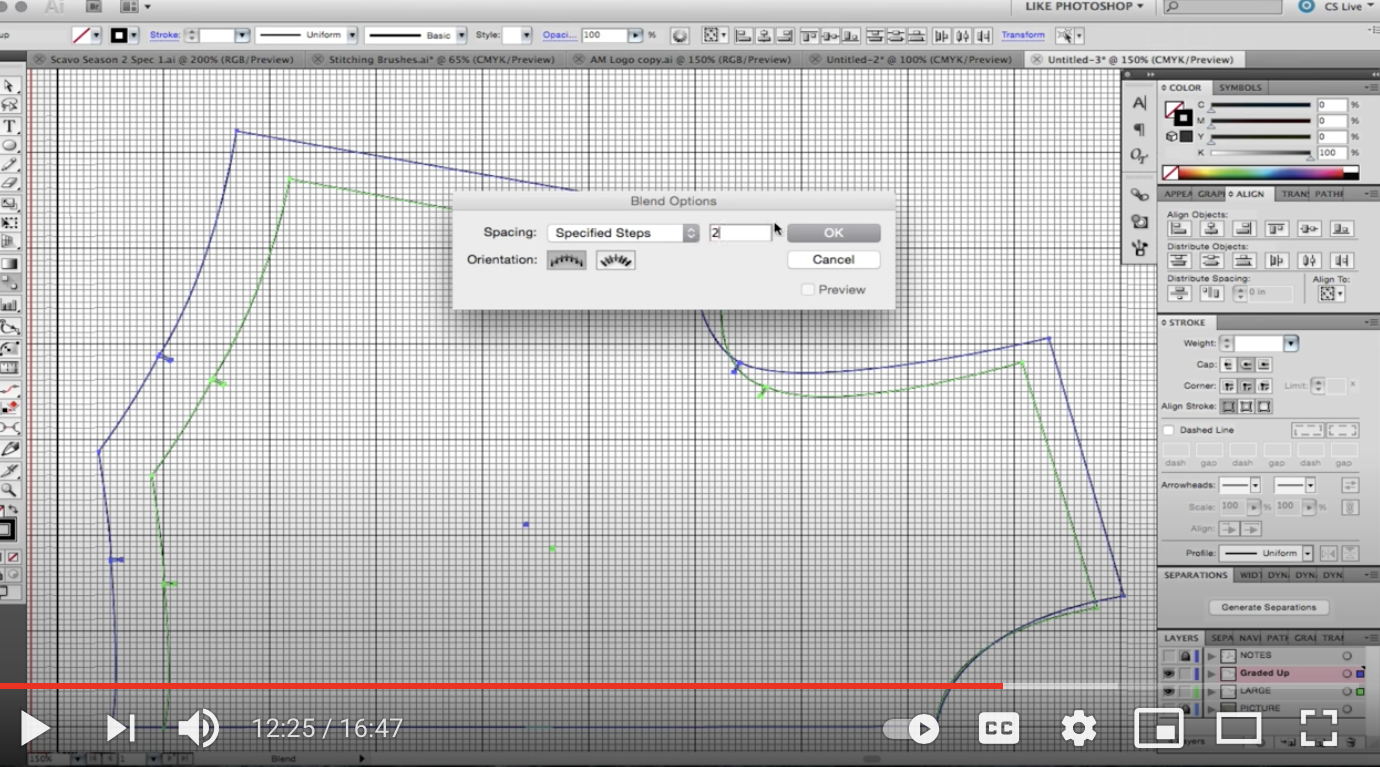Click the Generate Separations button
The height and width of the screenshot is (767, 1380).
tap(1269, 607)
